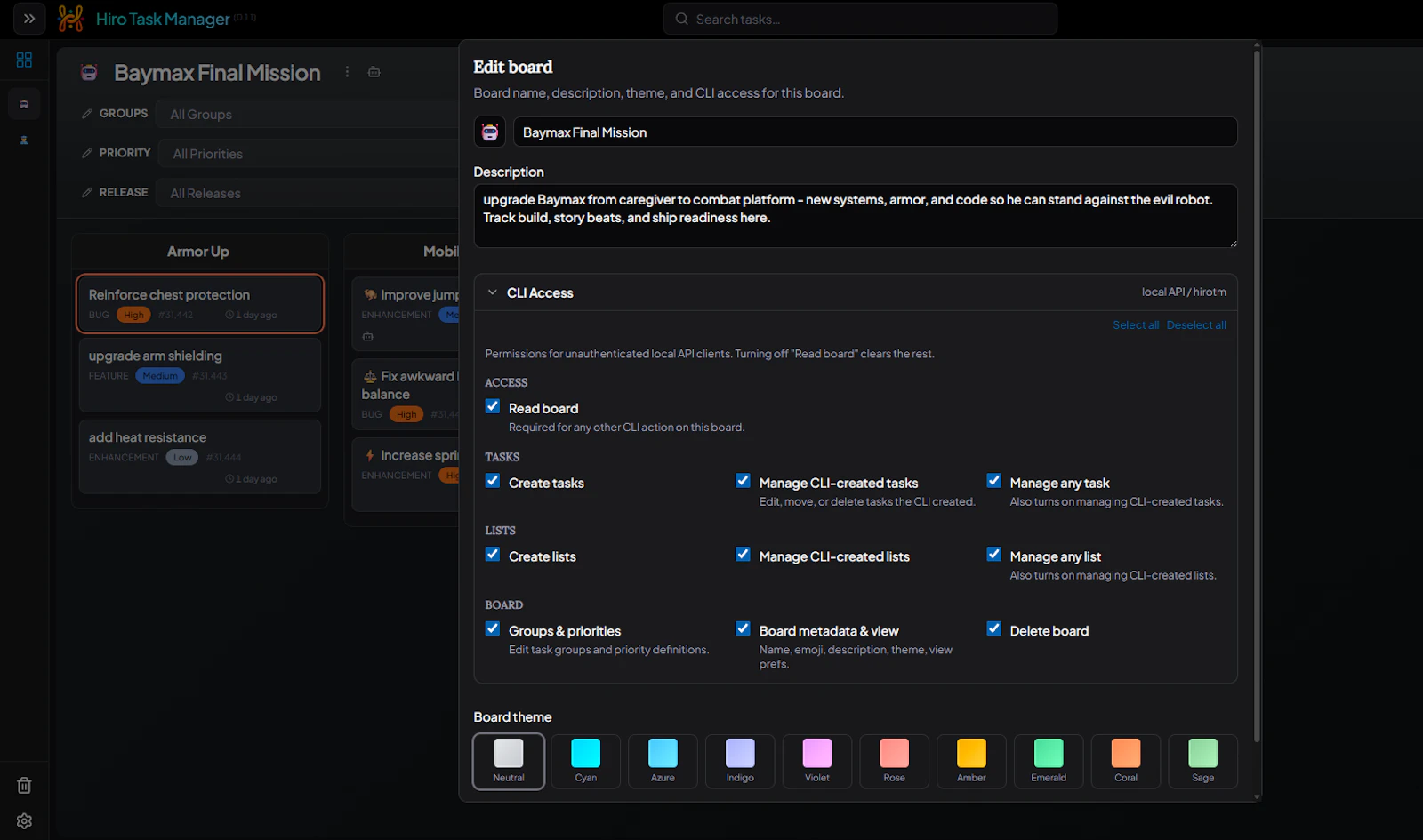Click the Search tasks input field
The image size is (1423, 840).
860,19
